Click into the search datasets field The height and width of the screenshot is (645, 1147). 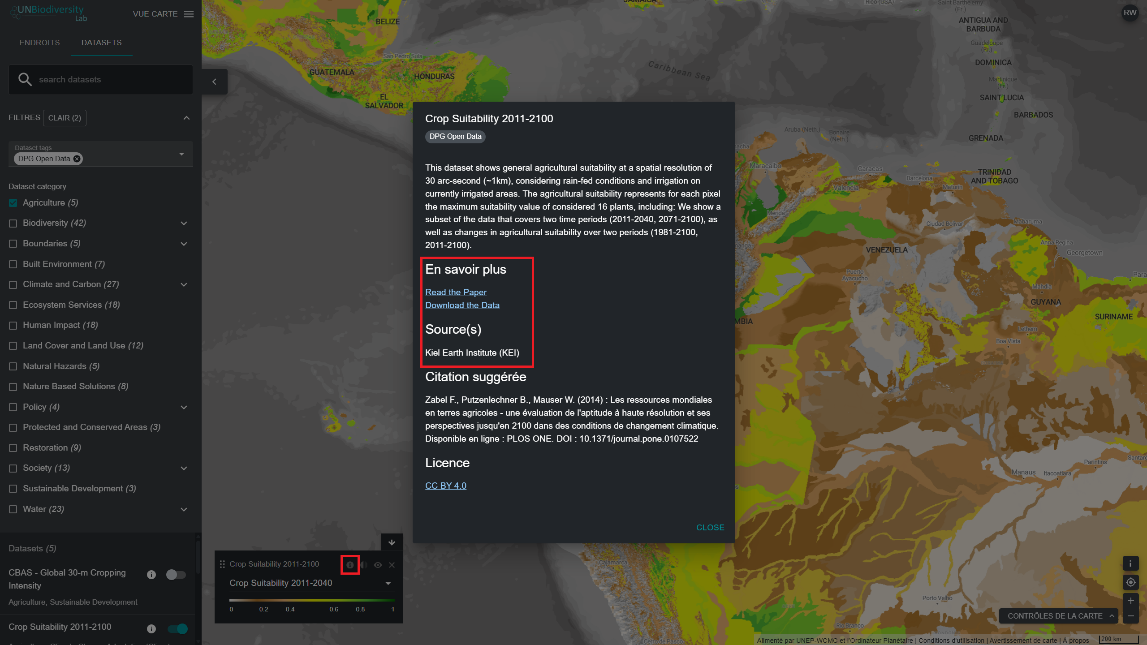point(110,80)
